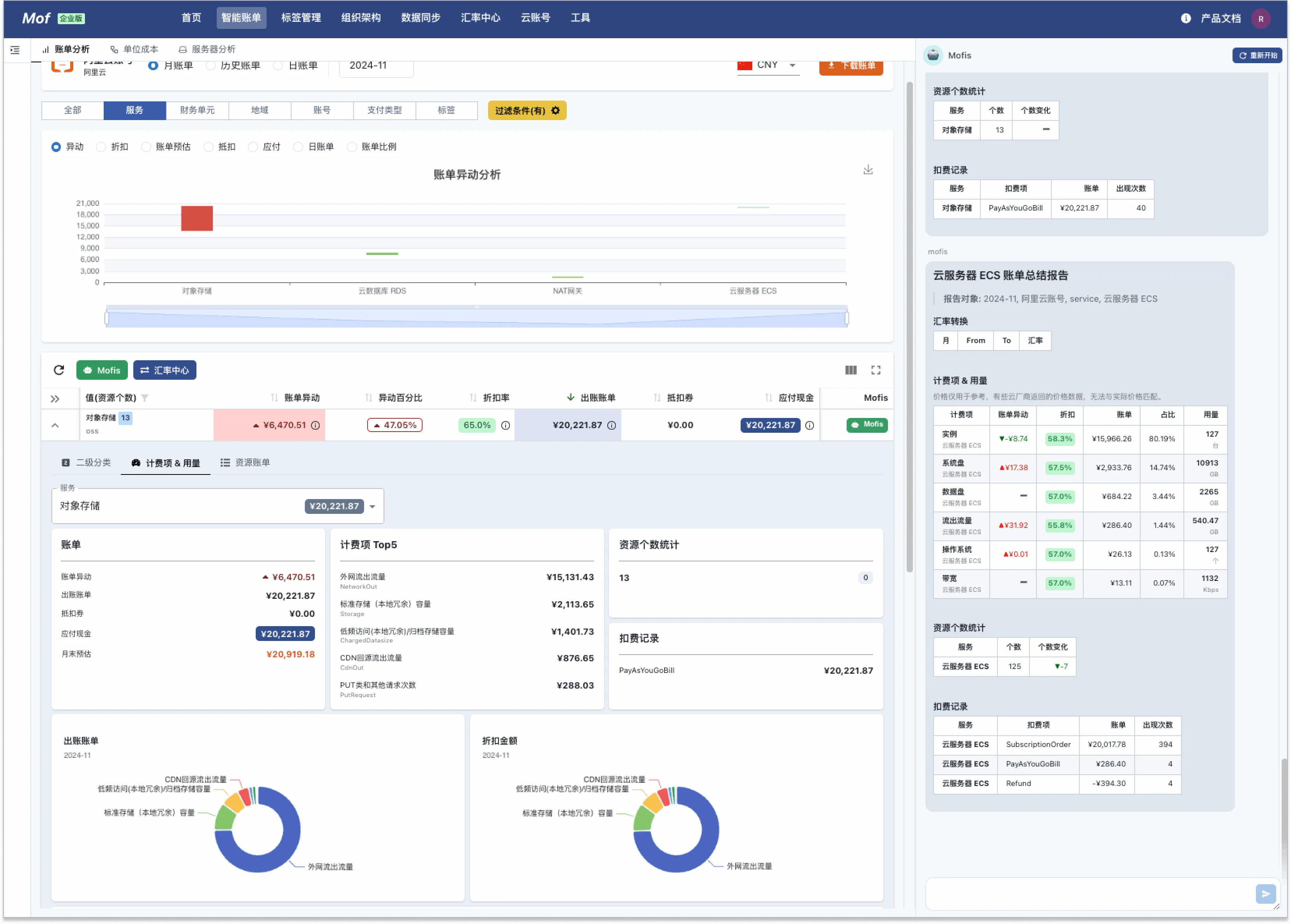Screen dimensions: 1291x924
Task: Collapse the 对象存储 row chevron
Action: click(55, 426)
